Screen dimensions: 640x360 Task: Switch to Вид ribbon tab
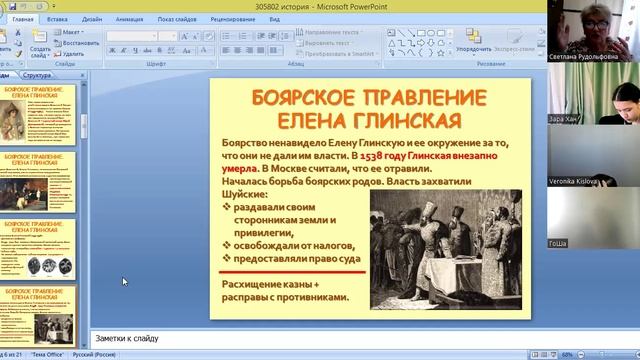(x=275, y=19)
